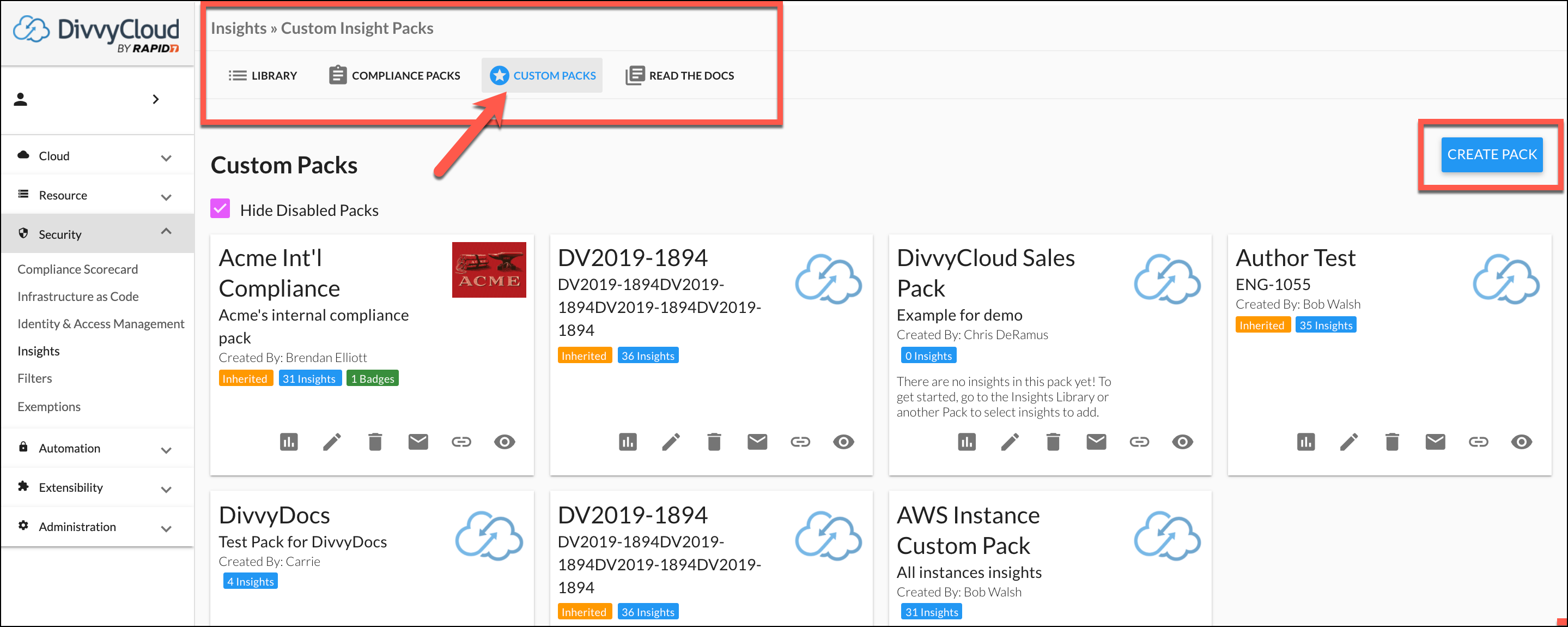Viewport: 1568px width, 627px height.
Task: Open chart icon on Author Test card
Action: coord(1305,442)
